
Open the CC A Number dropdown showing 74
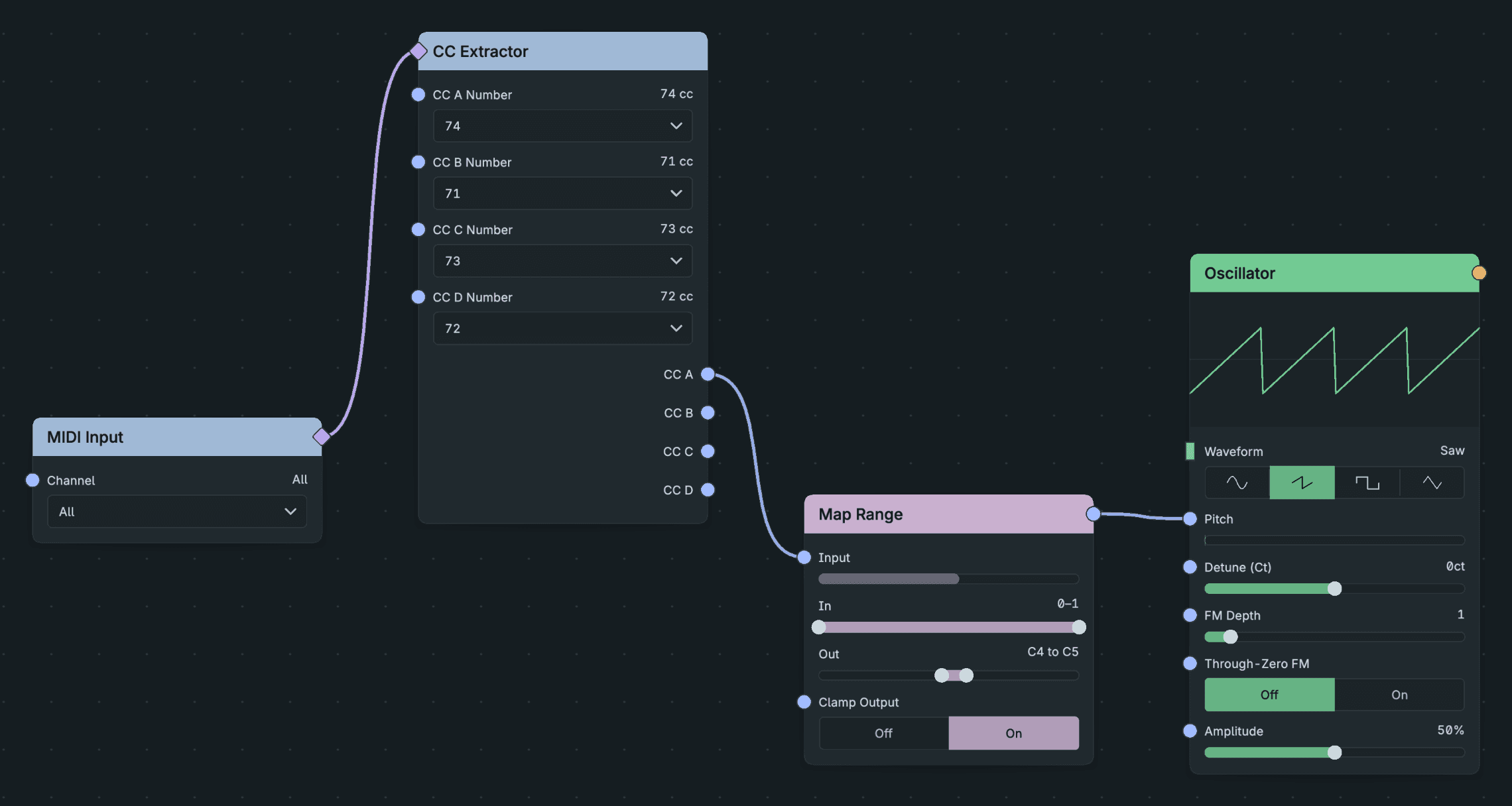pyautogui.click(x=562, y=126)
